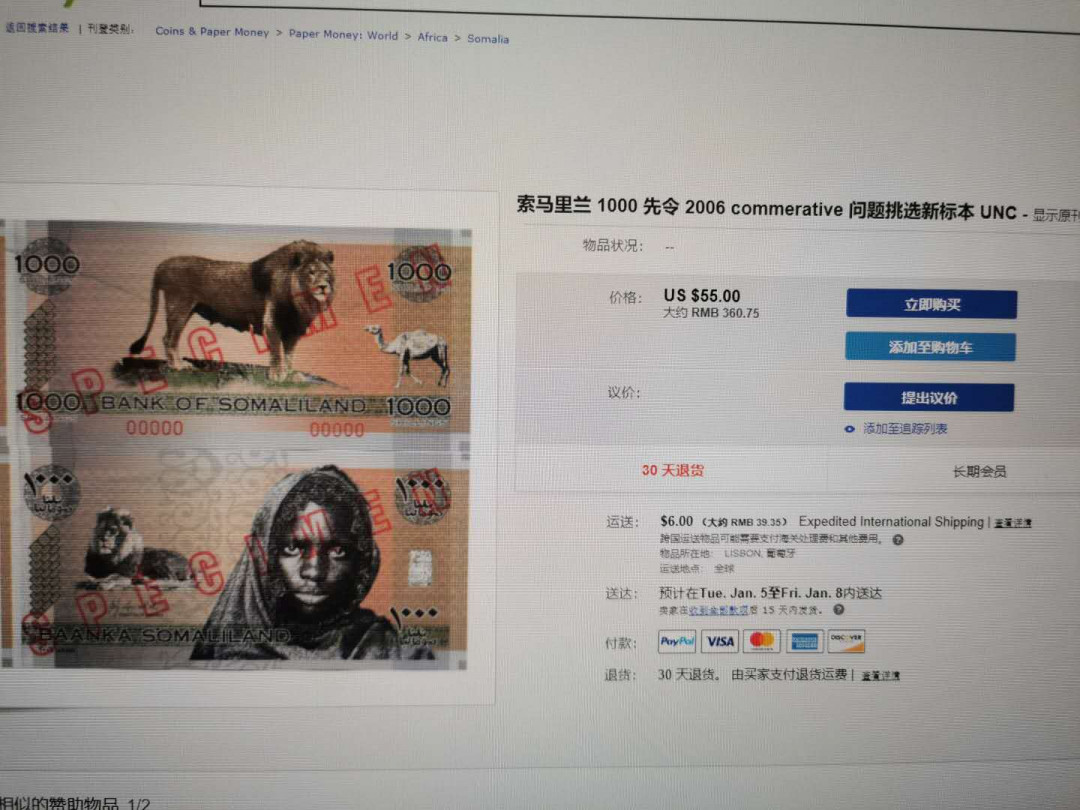Screen dimensions: 1080x810
Task: Click the 提出议价 make offer button
Action: (x=928, y=397)
